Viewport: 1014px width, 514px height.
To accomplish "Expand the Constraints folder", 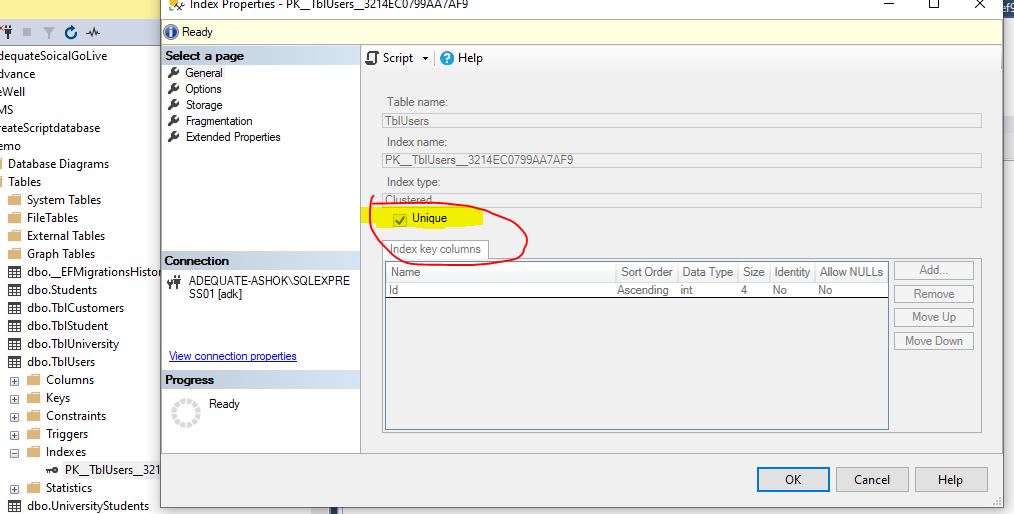I will click(x=14, y=417).
